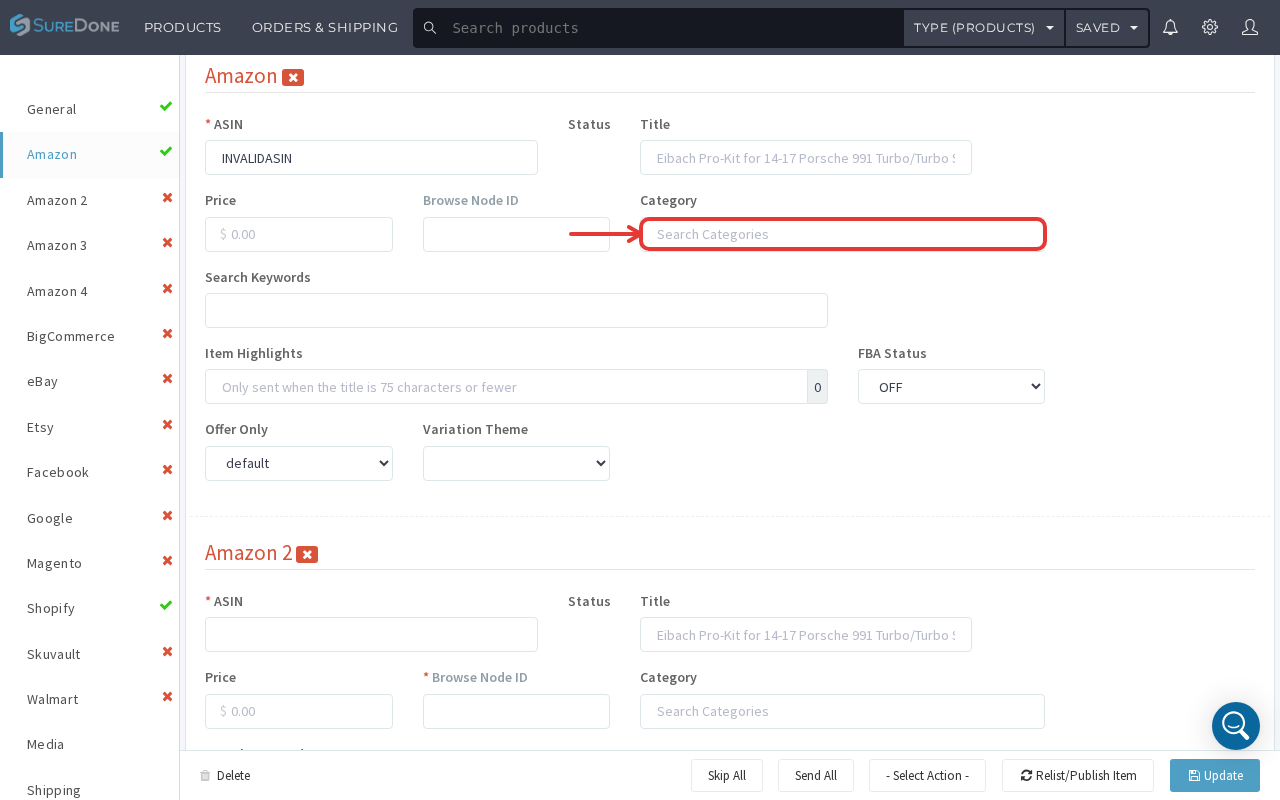Open the TYPE (PRODUCTS) dropdown
1280x800 pixels.
point(984,28)
